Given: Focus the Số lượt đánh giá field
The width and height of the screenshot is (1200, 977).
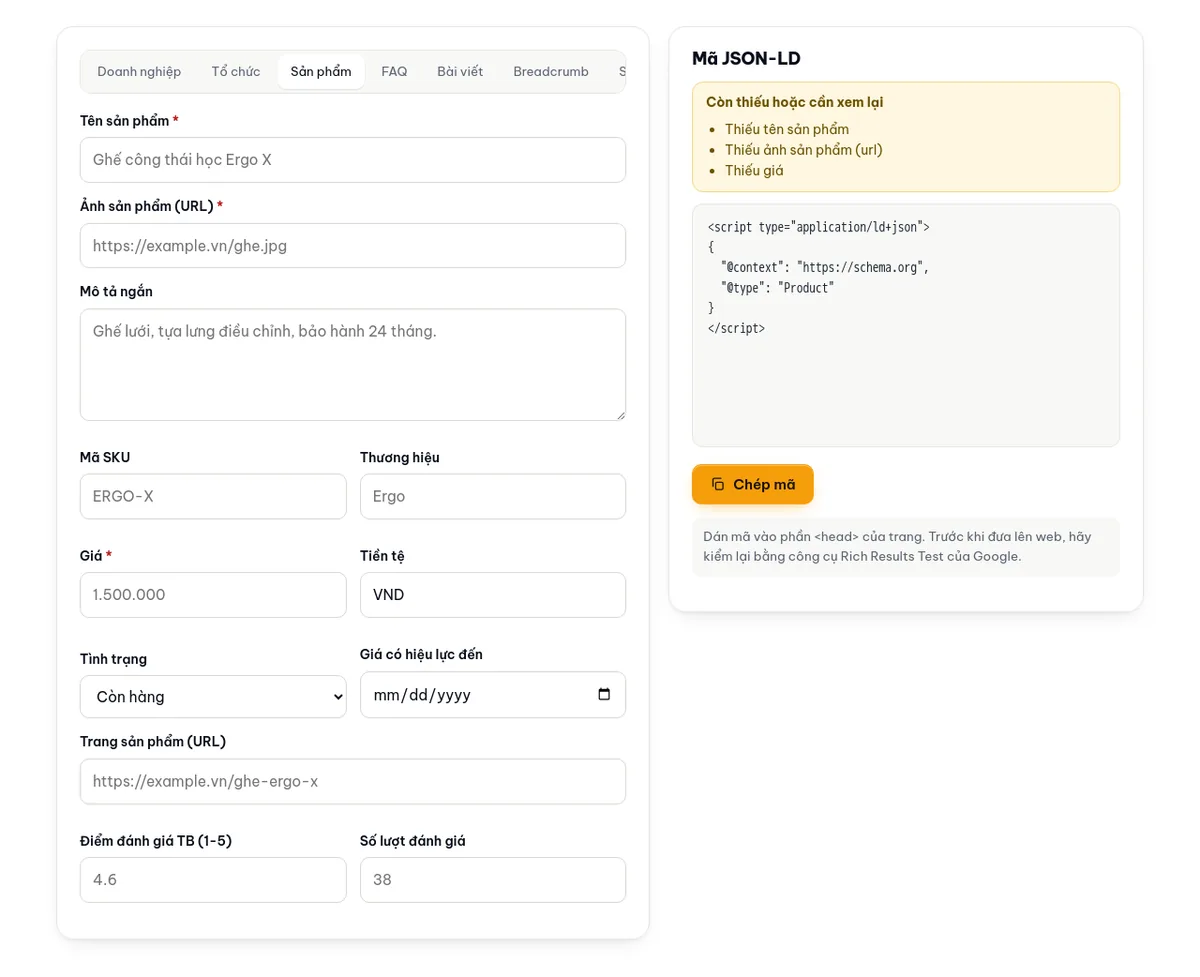Looking at the screenshot, I should click(x=493, y=880).
